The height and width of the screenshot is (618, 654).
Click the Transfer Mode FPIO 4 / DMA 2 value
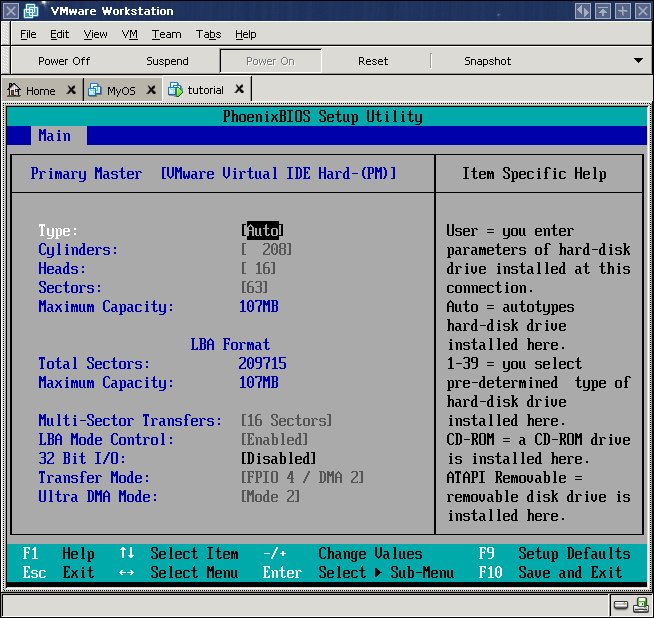(302, 477)
